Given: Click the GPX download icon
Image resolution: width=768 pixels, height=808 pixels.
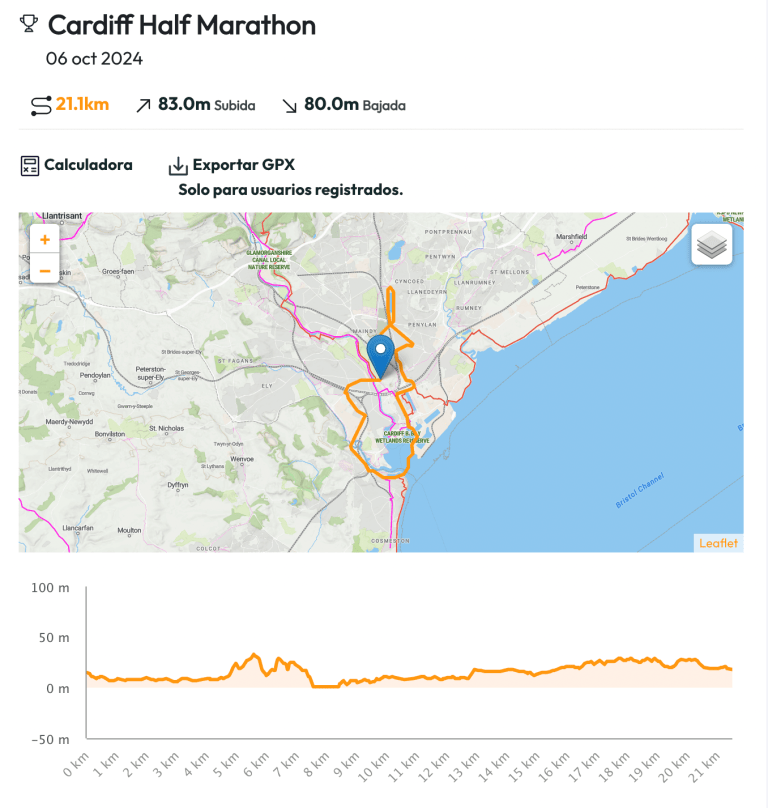Looking at the screenshot, I should pos(178,165).
